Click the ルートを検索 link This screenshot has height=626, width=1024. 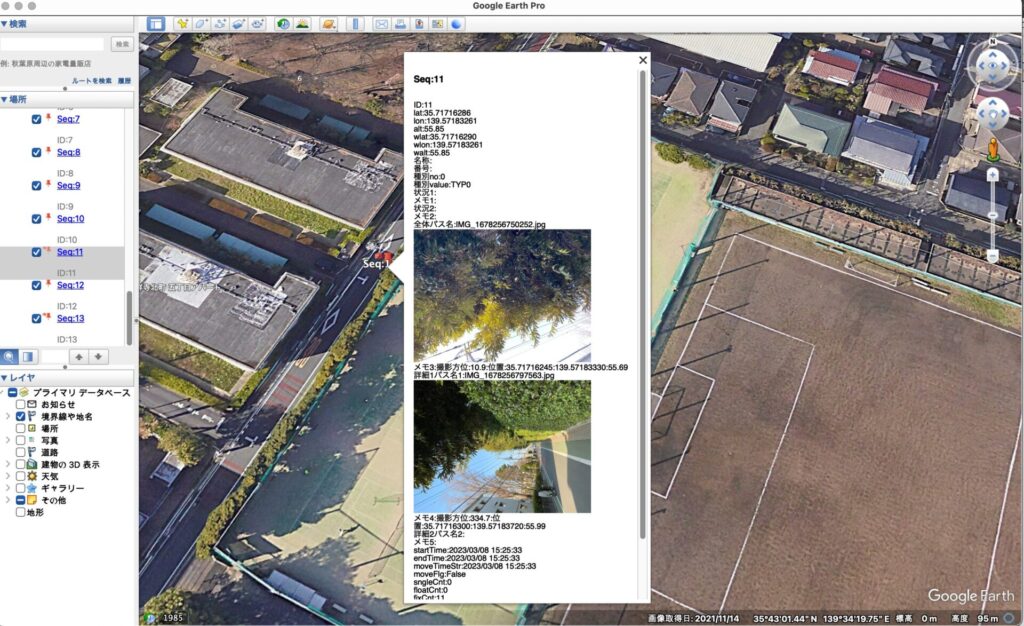point(91,81)
